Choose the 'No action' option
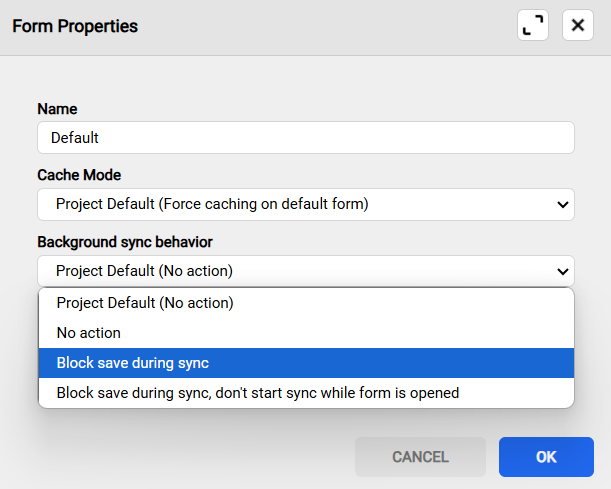Screen dimensions: 611x489 pos(89,333)
